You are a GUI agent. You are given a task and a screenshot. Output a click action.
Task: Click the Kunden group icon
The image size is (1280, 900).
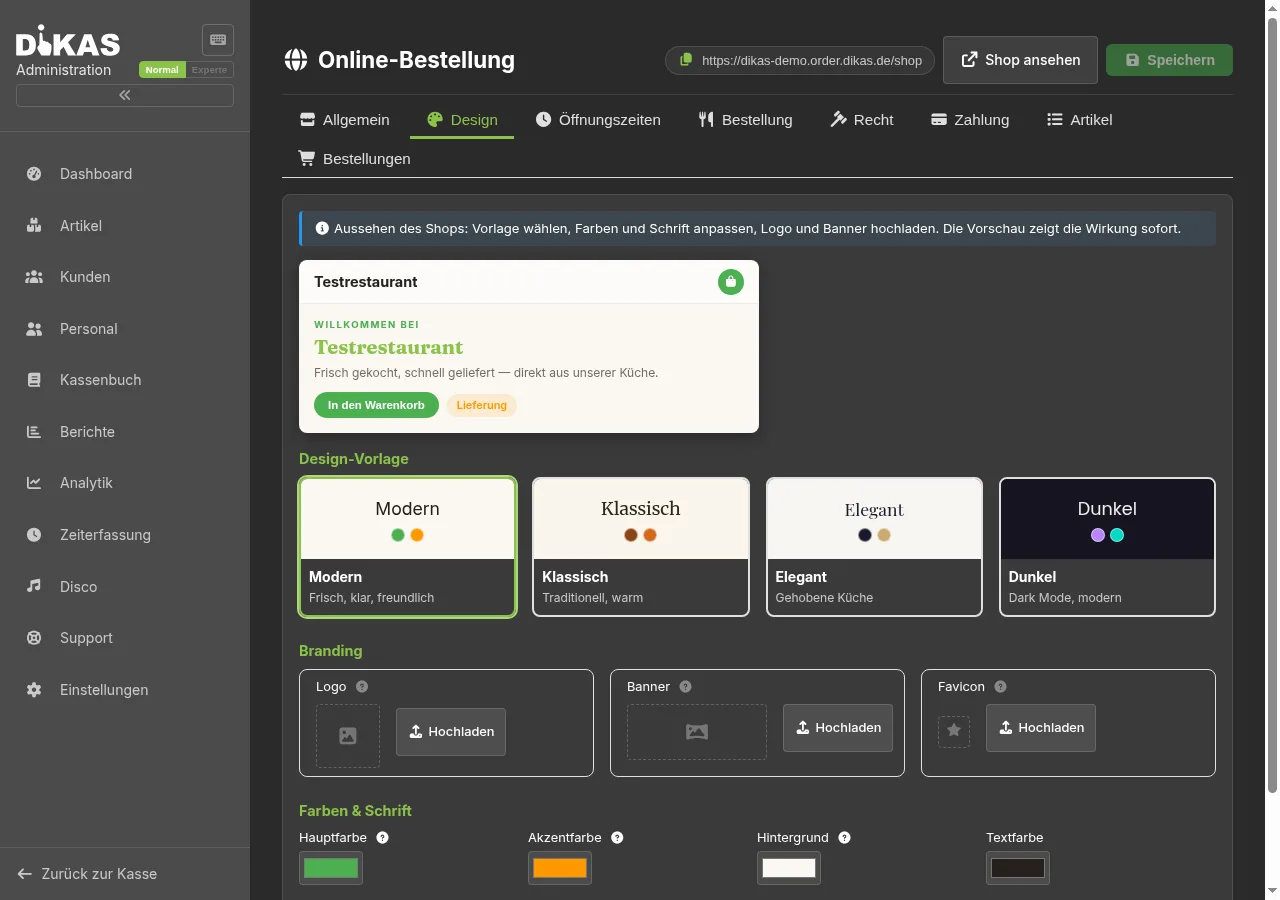[34, 277]
